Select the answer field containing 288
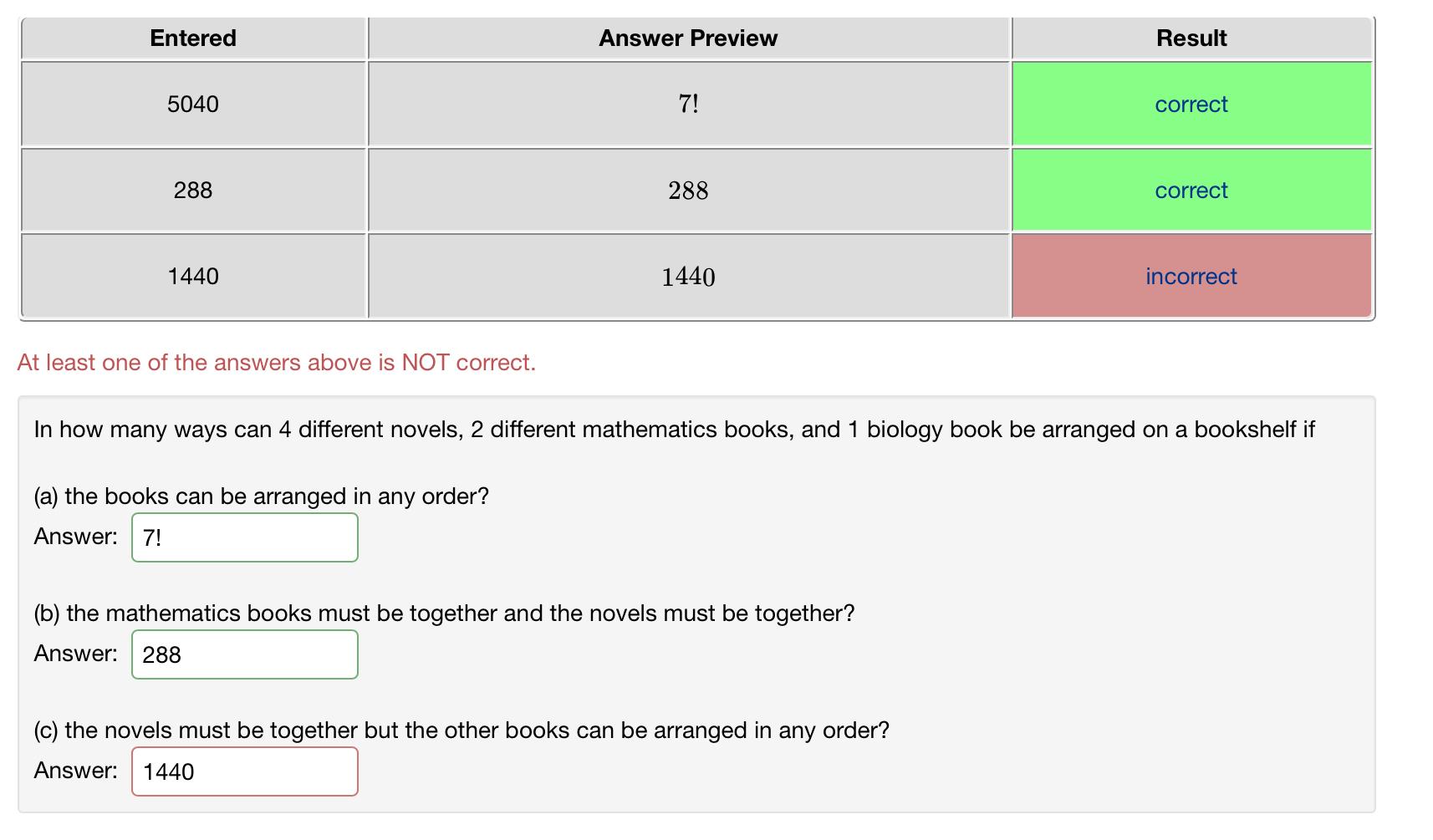Viewport: 1433px width, 840px height. tap(244, 654)
